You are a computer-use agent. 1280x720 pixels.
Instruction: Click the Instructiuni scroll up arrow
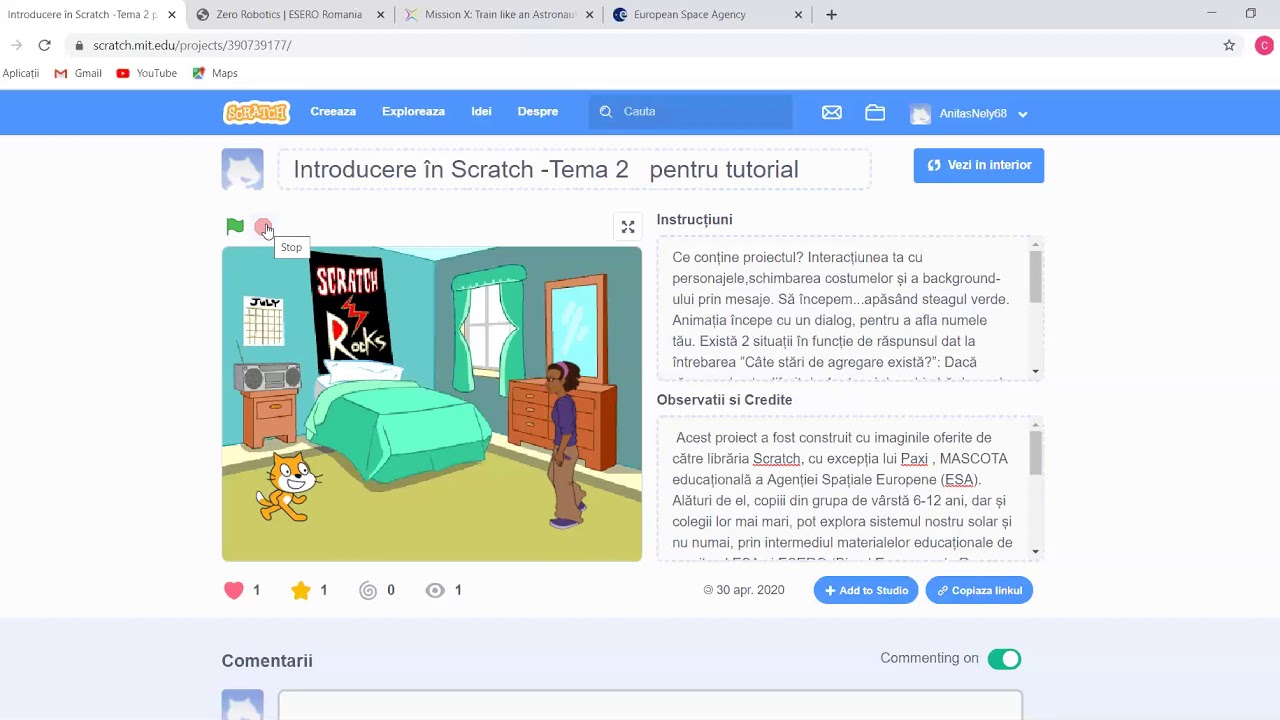pos(1035,244)
